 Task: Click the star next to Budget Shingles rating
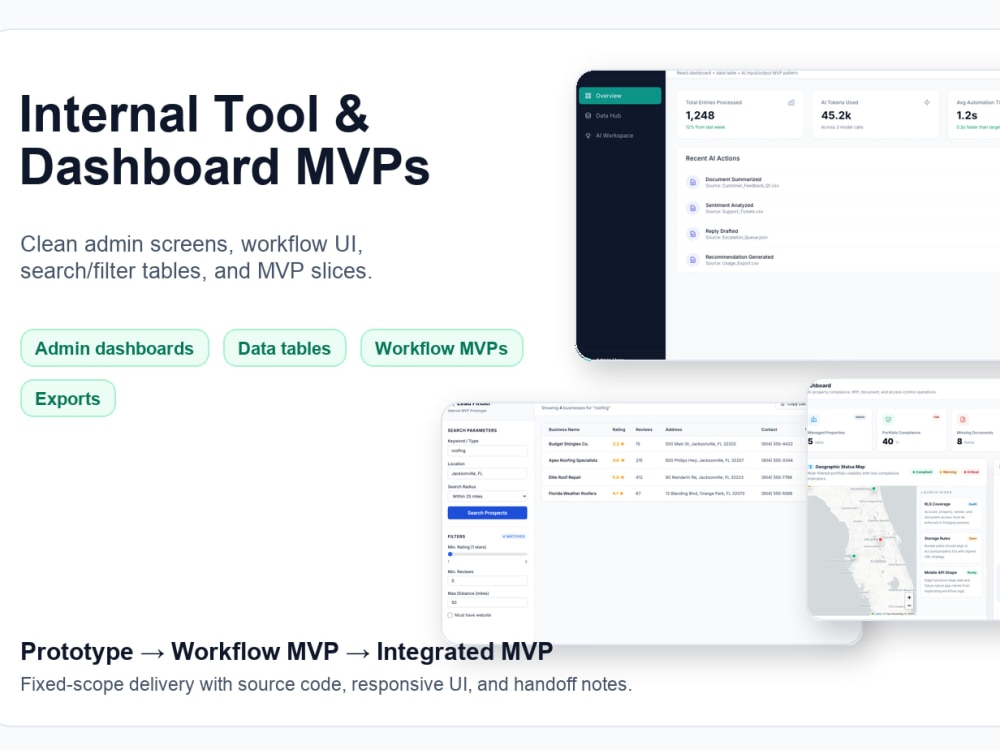pyautogui.click(x=622, y=444)
